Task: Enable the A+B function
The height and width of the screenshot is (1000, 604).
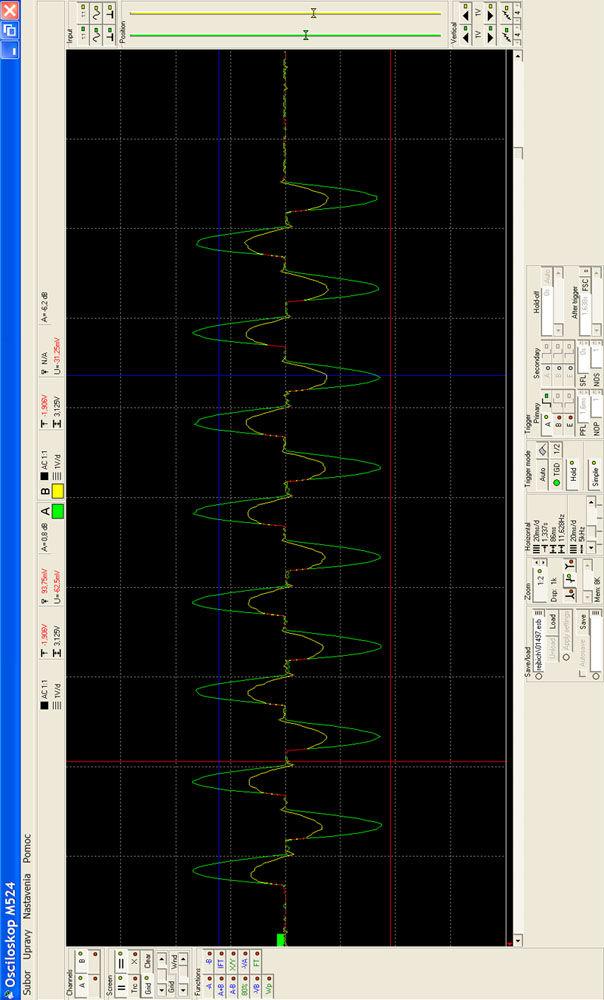Action: [220, 985]
